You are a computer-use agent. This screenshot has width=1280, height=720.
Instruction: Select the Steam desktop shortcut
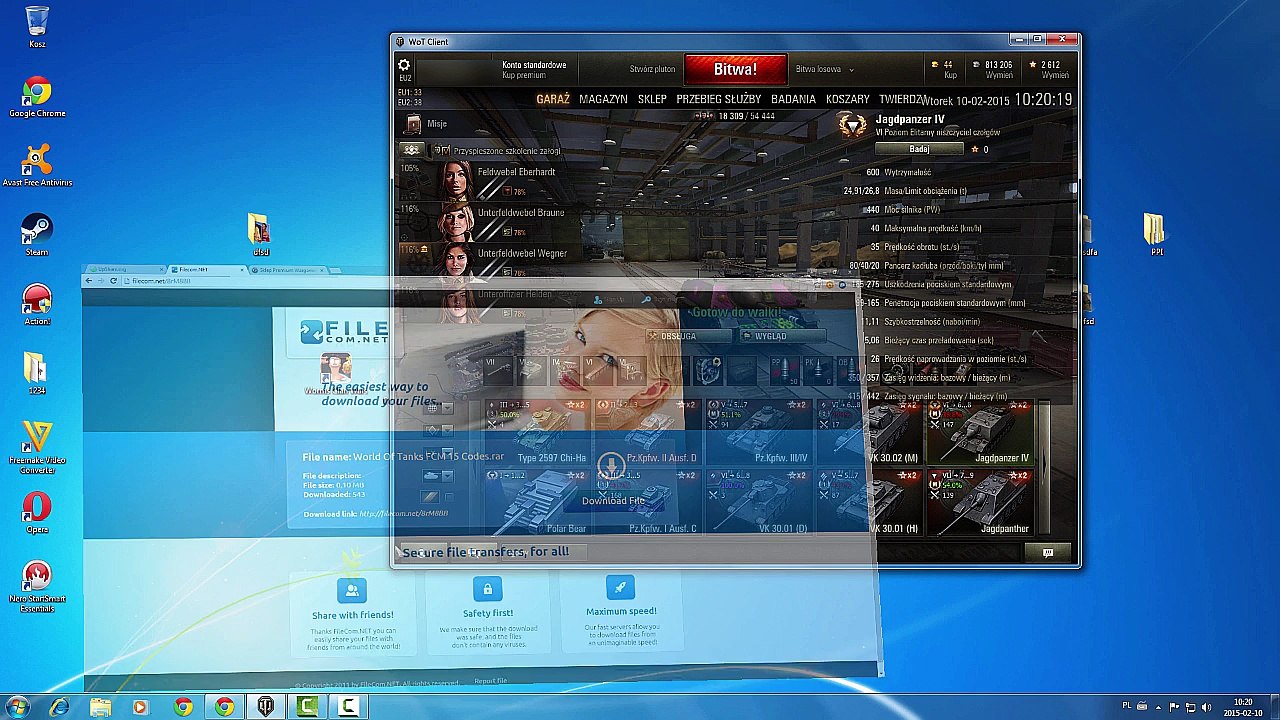click(x=37, y=236)
